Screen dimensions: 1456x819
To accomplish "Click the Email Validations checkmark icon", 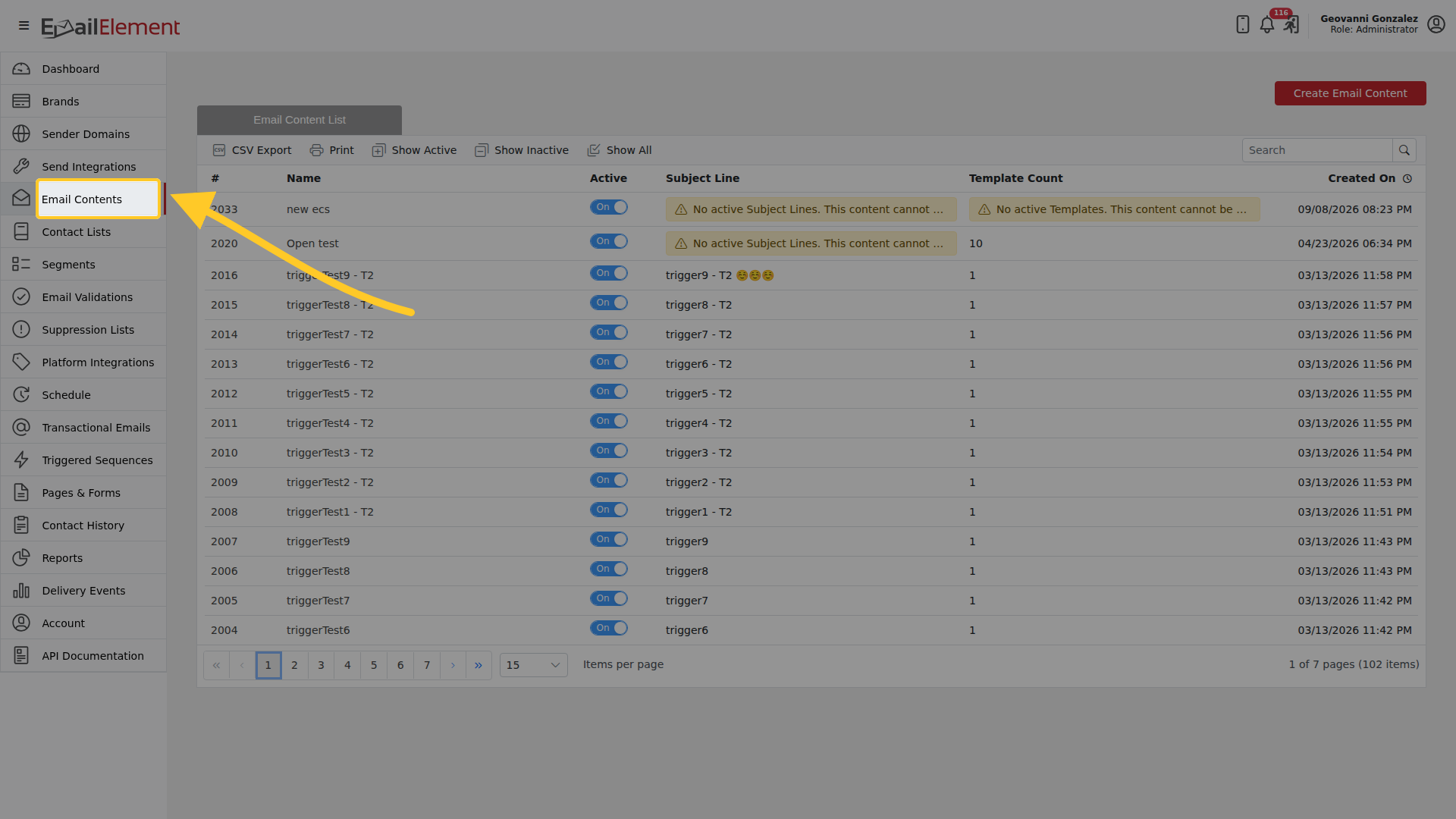I will (x=21, y=297).
